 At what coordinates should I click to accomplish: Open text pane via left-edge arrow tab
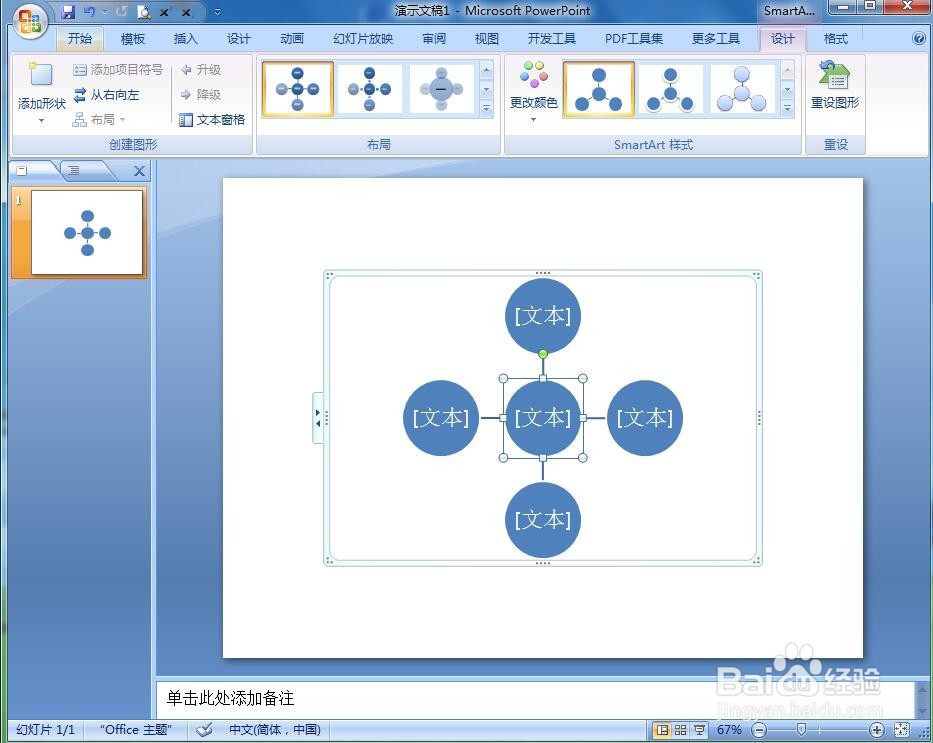(x=318, y=418)
